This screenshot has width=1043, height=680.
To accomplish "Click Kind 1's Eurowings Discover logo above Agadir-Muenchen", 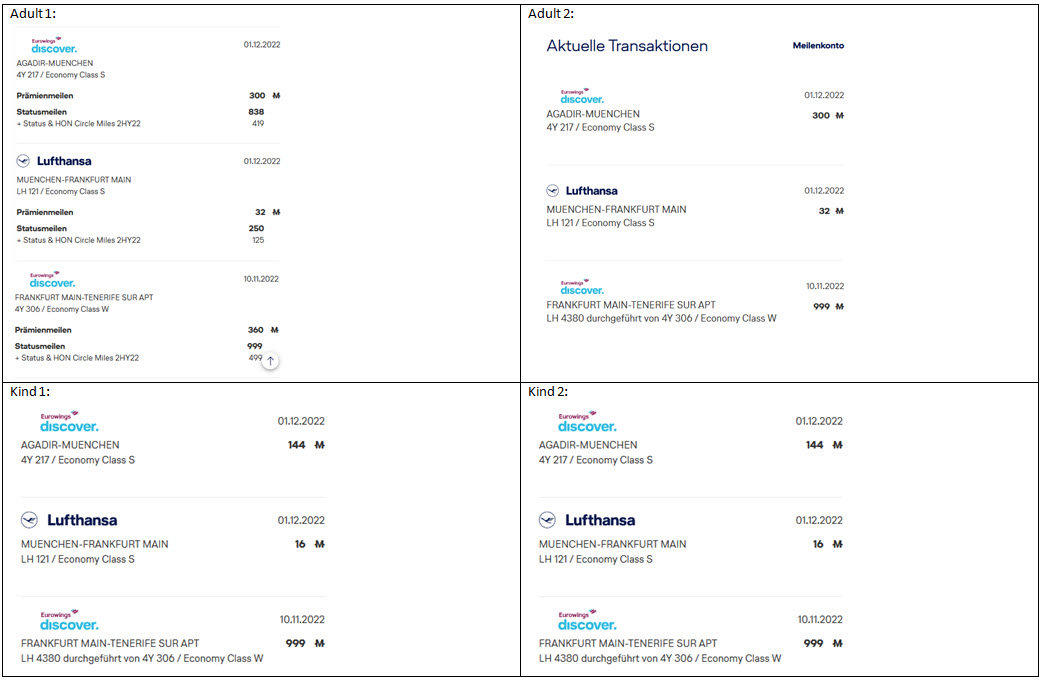I will coord(69,422).
